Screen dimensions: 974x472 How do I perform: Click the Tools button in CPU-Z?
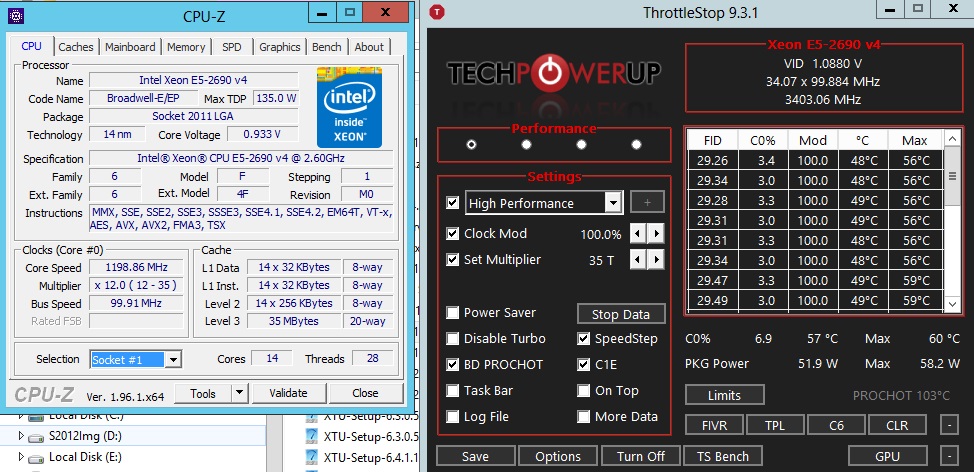pyautogui.click(x=203, y=393)
